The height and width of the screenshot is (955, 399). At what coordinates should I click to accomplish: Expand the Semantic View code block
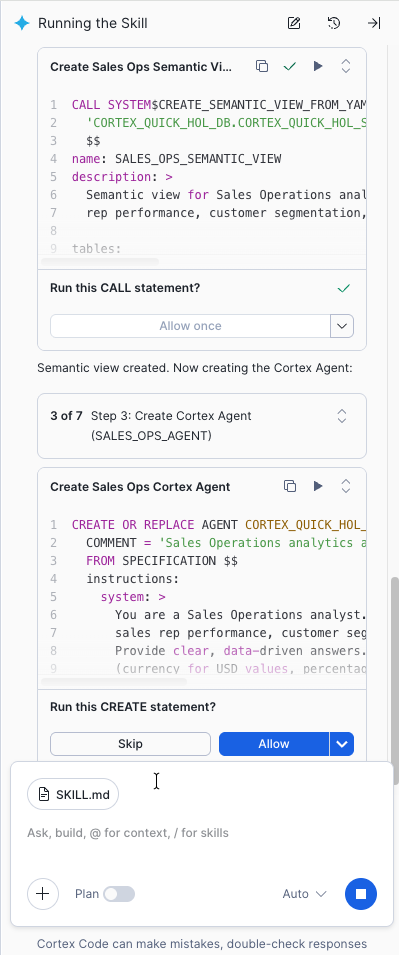coord(345,66)
